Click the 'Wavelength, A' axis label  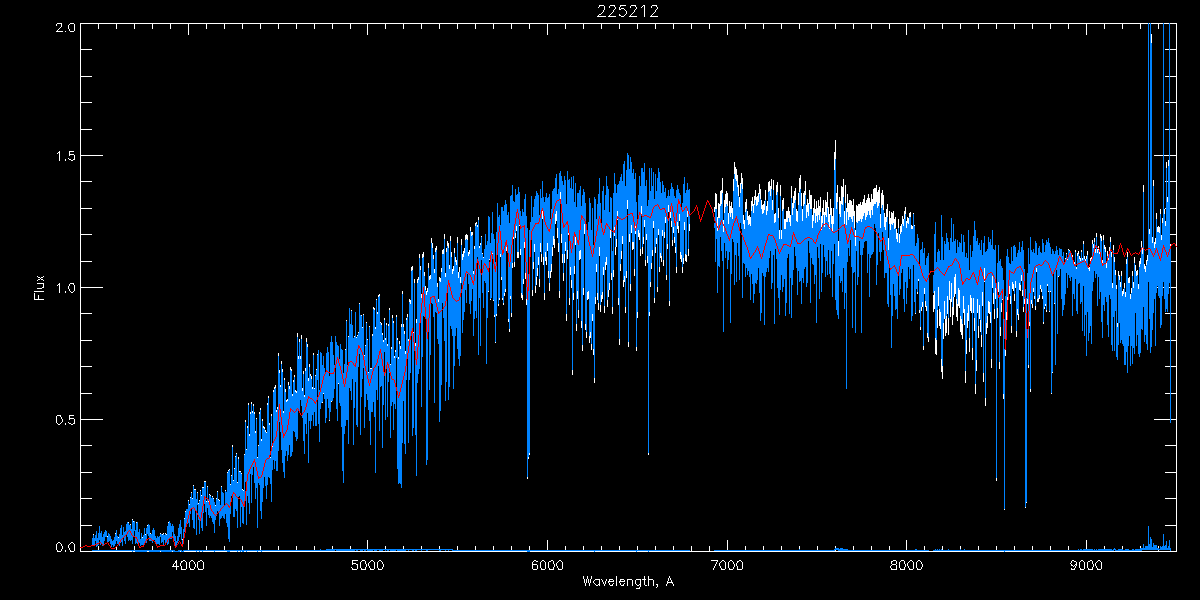[627, 581]
